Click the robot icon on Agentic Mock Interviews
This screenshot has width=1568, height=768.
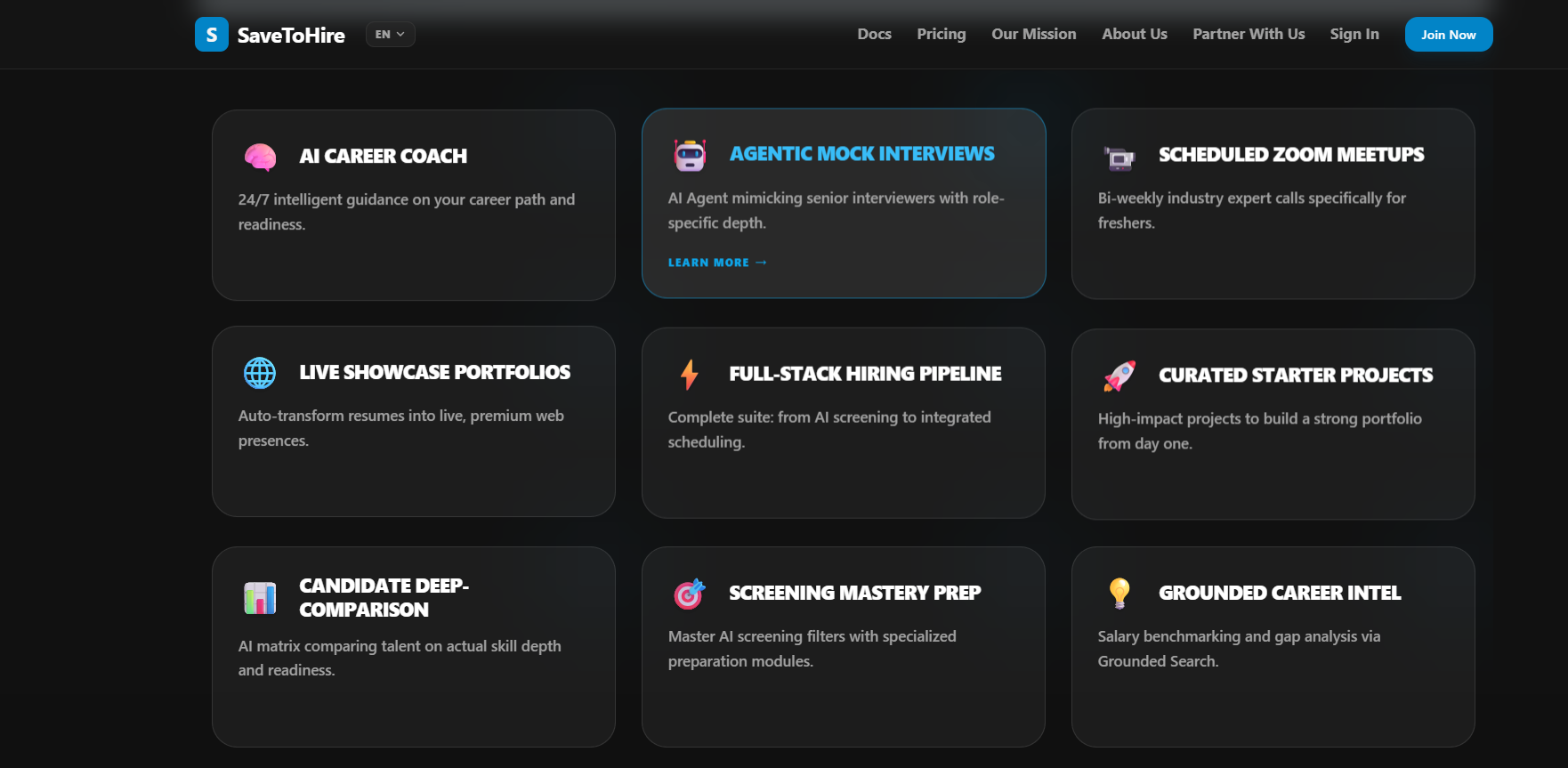tap(690, 155)
